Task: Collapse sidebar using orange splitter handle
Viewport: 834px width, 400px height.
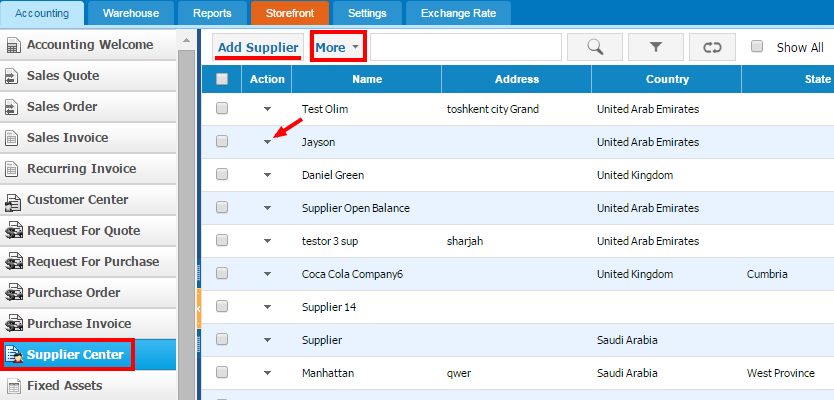Action: pyautogui.click(x=199, y=309)
